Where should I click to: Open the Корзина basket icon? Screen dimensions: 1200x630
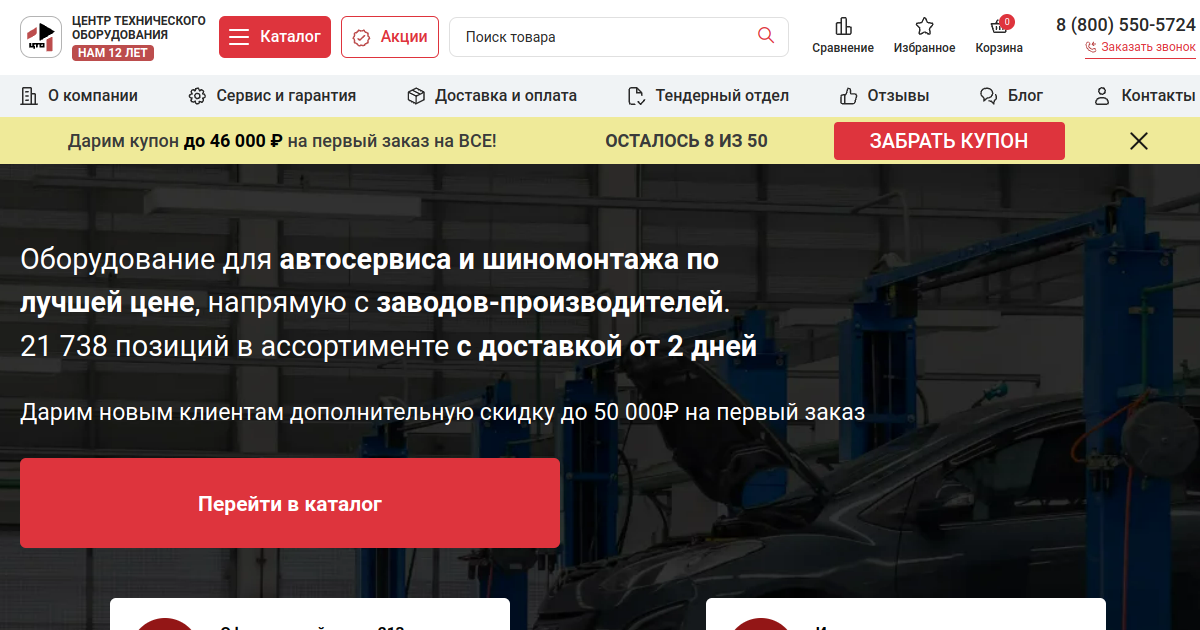(998, 27)
